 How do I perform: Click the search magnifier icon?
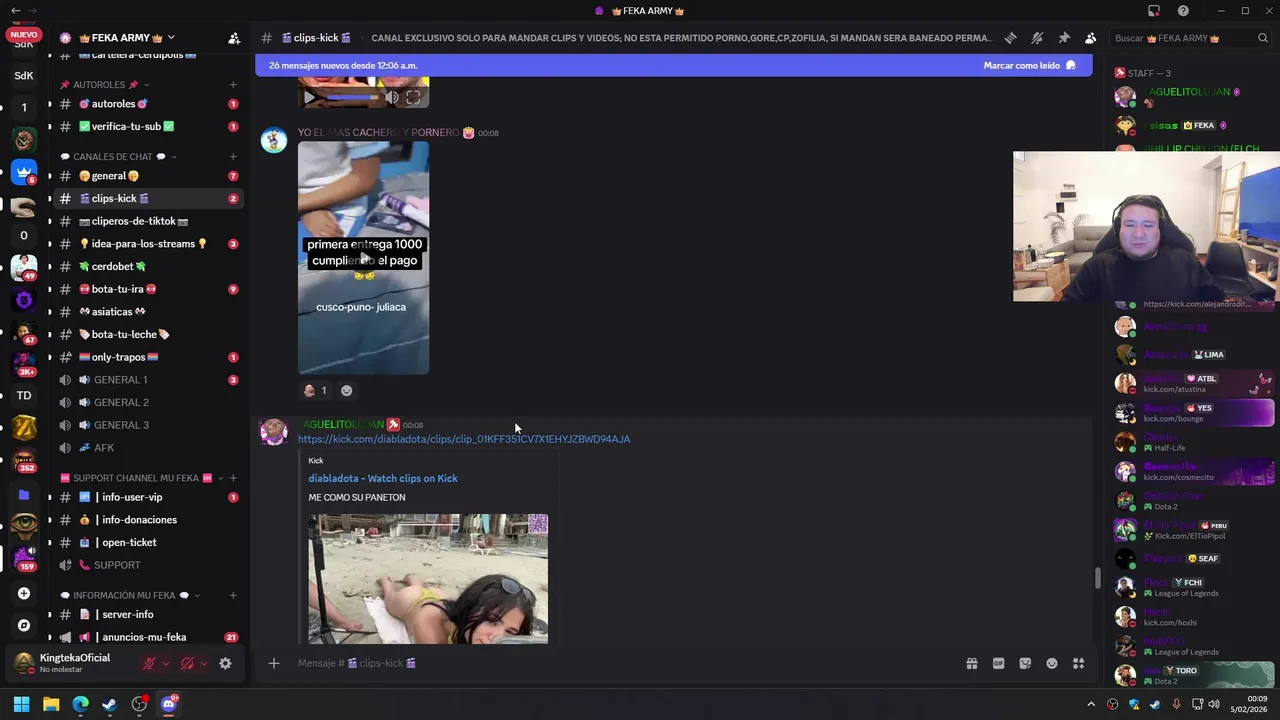click(x=1263, y=38)
